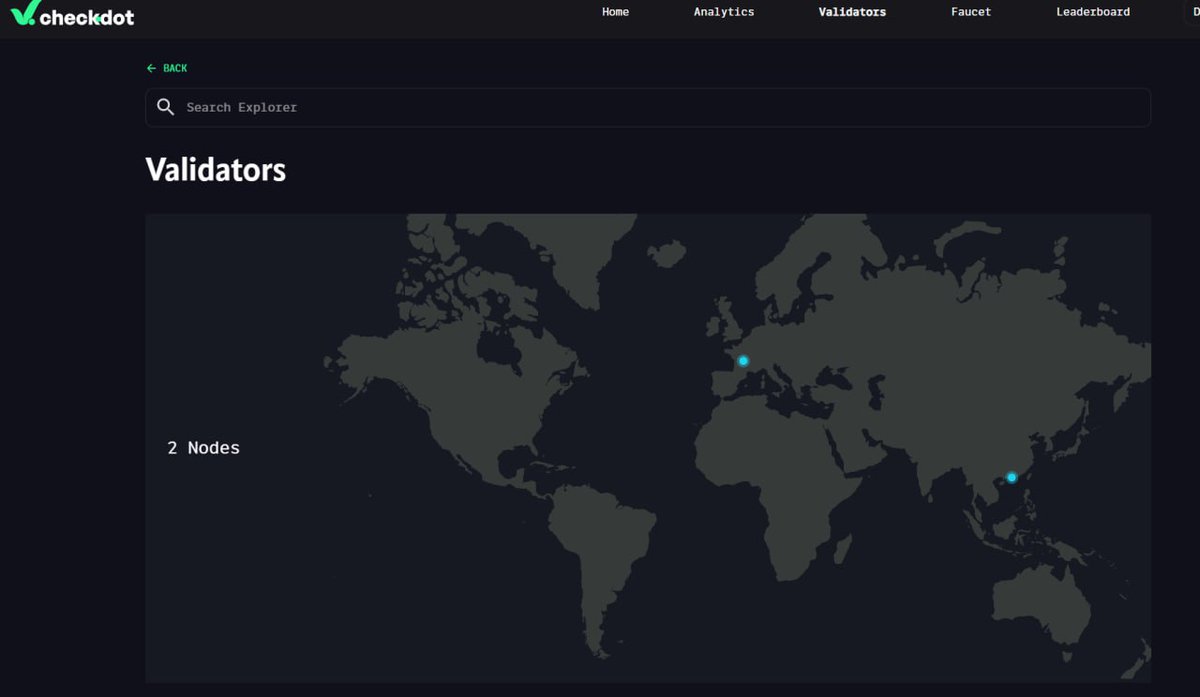Click the 2 Nodes label
This screenshot has height=697, width=1200.
[204, 448]
